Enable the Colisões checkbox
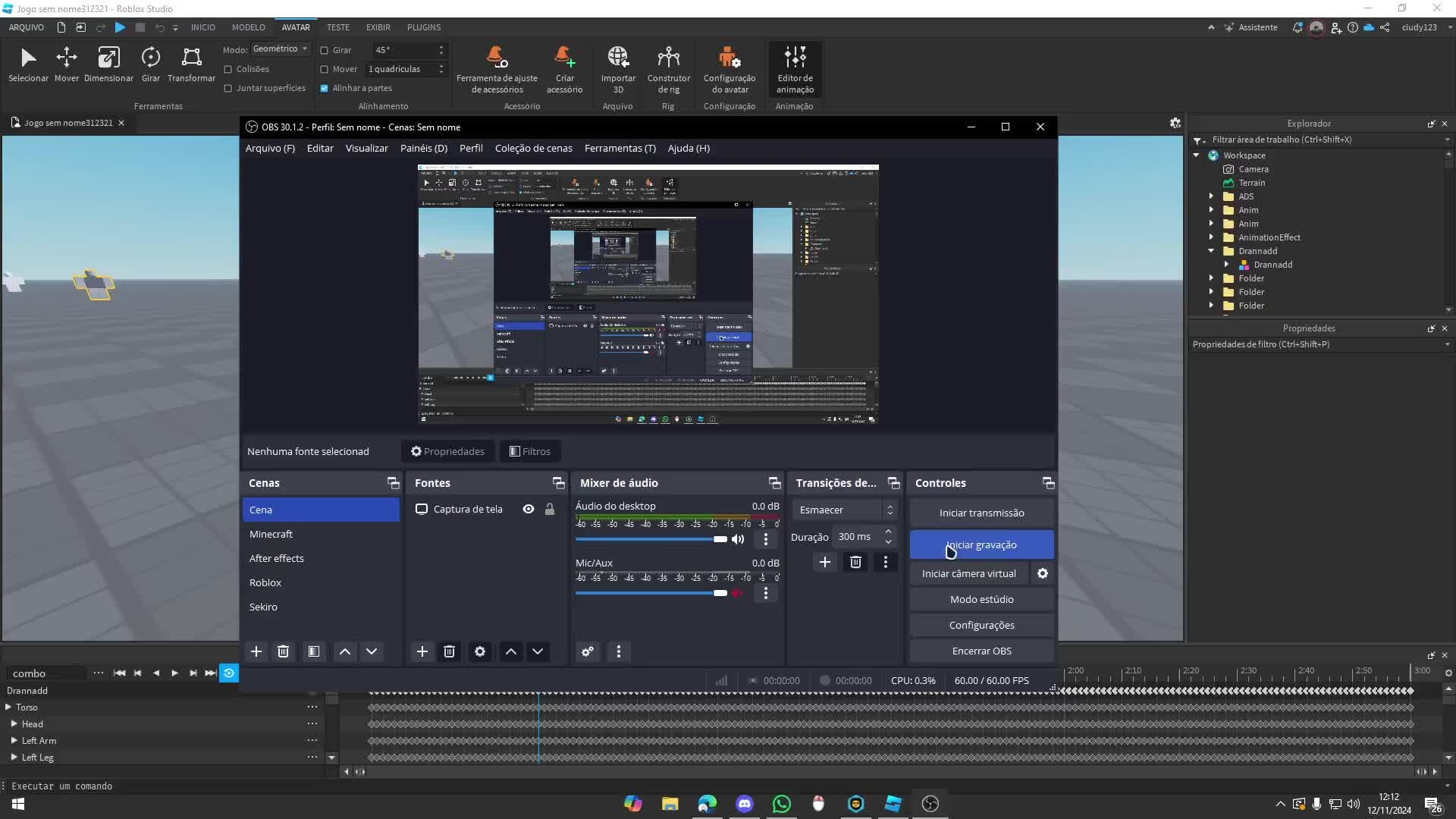1456x819 pixels. [x=229, y=69]
